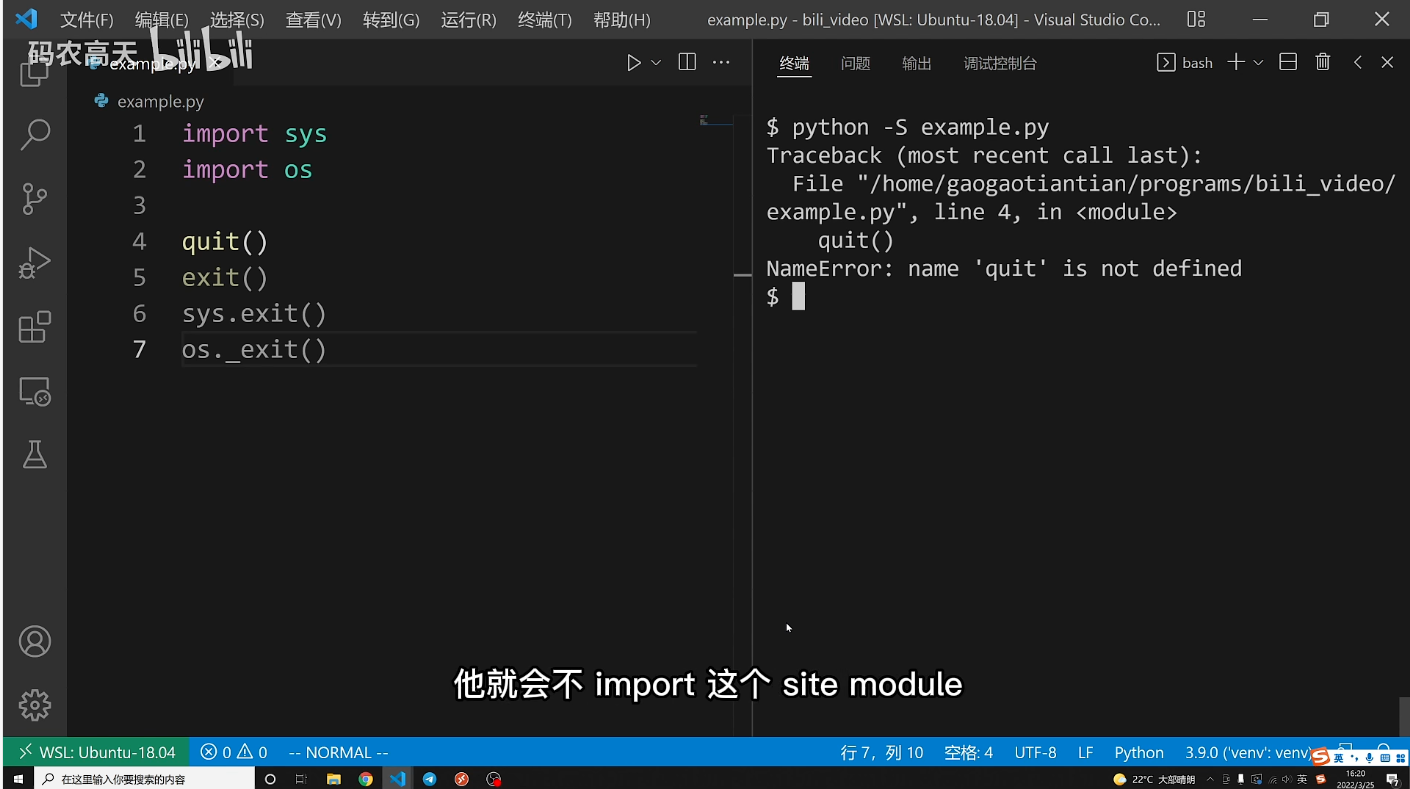Split the bash terminal
The height and width of the screenshot is (789, 1410).
pos(1287,62)
